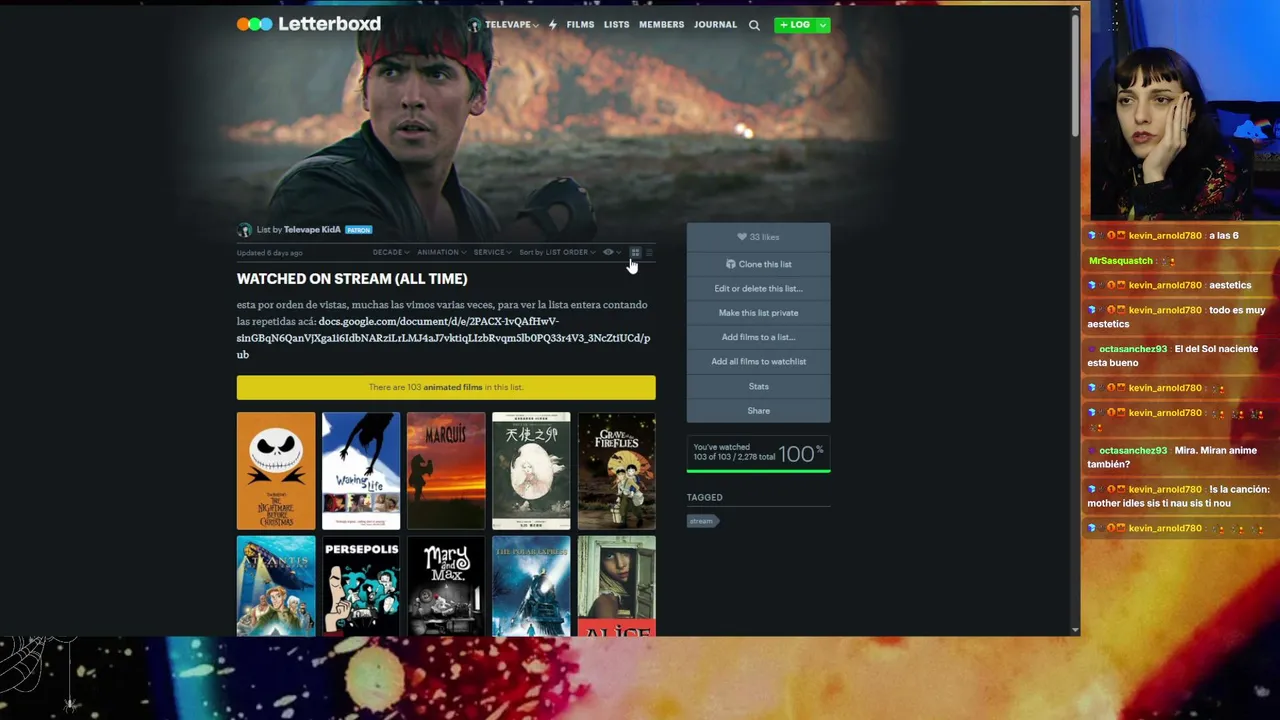Click the list owner avatar beside 'List by'
The width and height of the screenshot is (1280, 720).
[244, 230]
